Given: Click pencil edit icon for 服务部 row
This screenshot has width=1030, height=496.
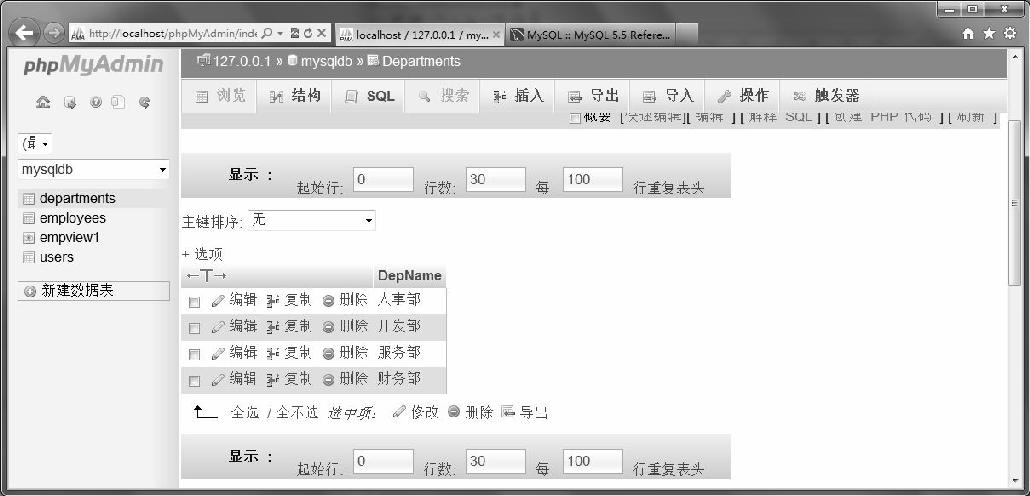Looking at the screenshot, I should (x=218, y=353).
